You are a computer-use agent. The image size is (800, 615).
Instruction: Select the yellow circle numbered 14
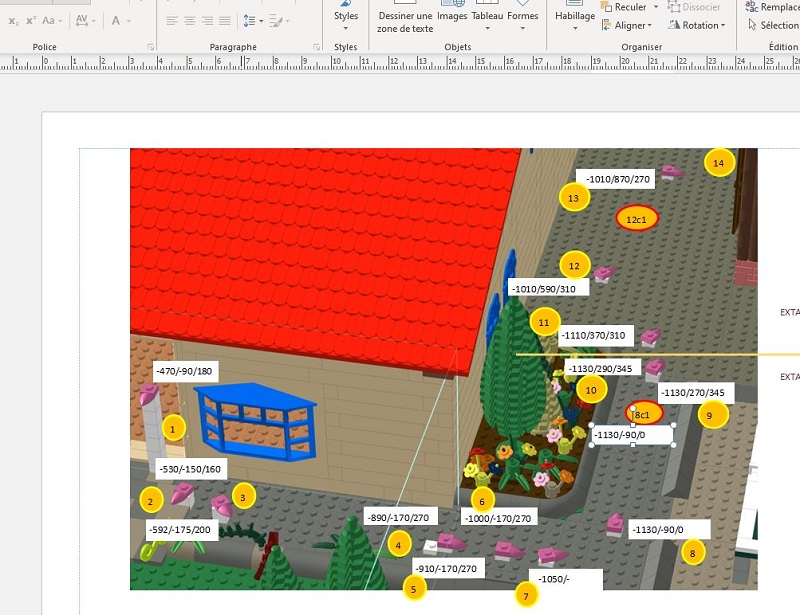point(719,163)
